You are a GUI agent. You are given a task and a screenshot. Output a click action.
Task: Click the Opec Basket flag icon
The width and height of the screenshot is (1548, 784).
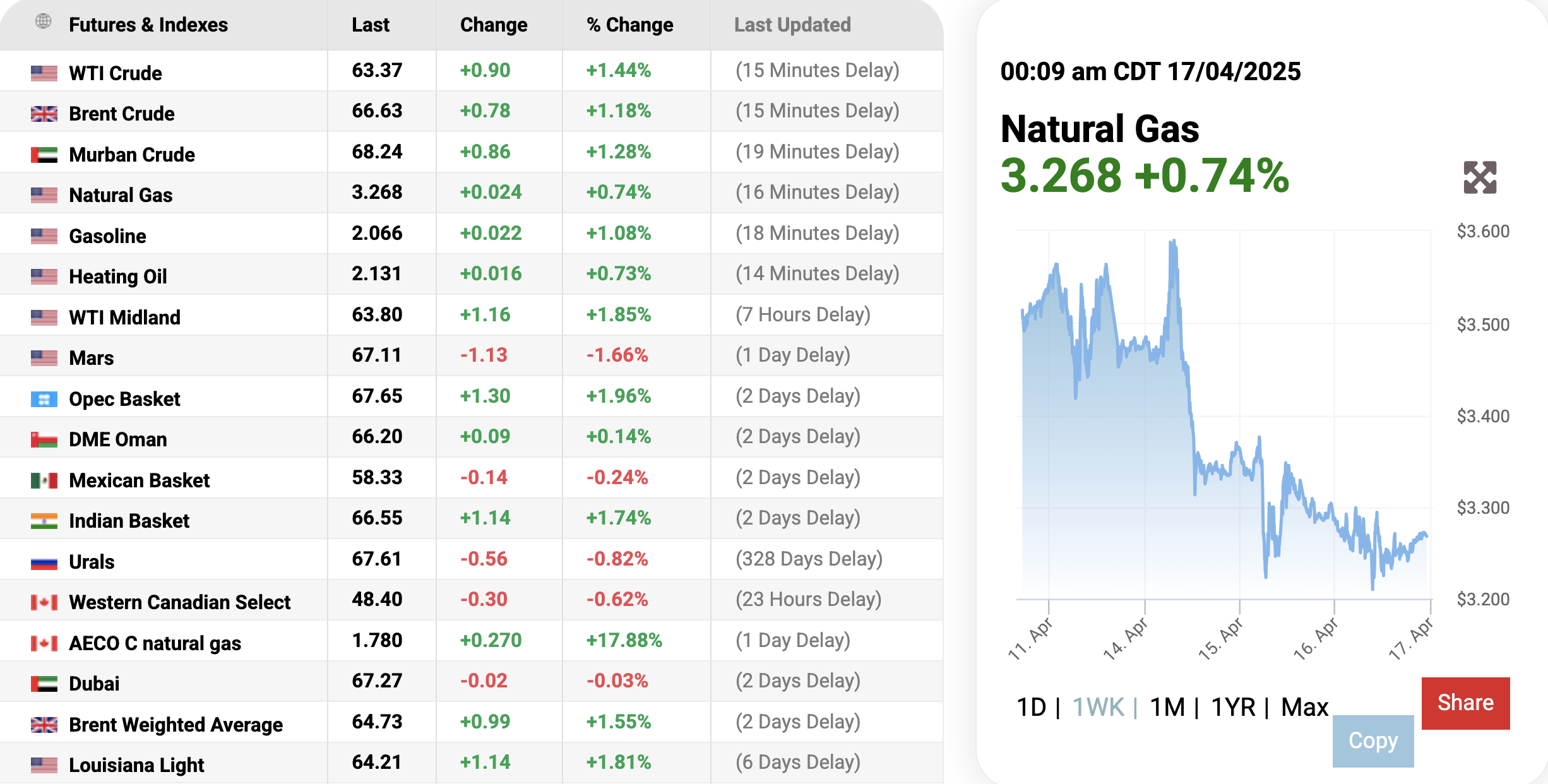44,399
